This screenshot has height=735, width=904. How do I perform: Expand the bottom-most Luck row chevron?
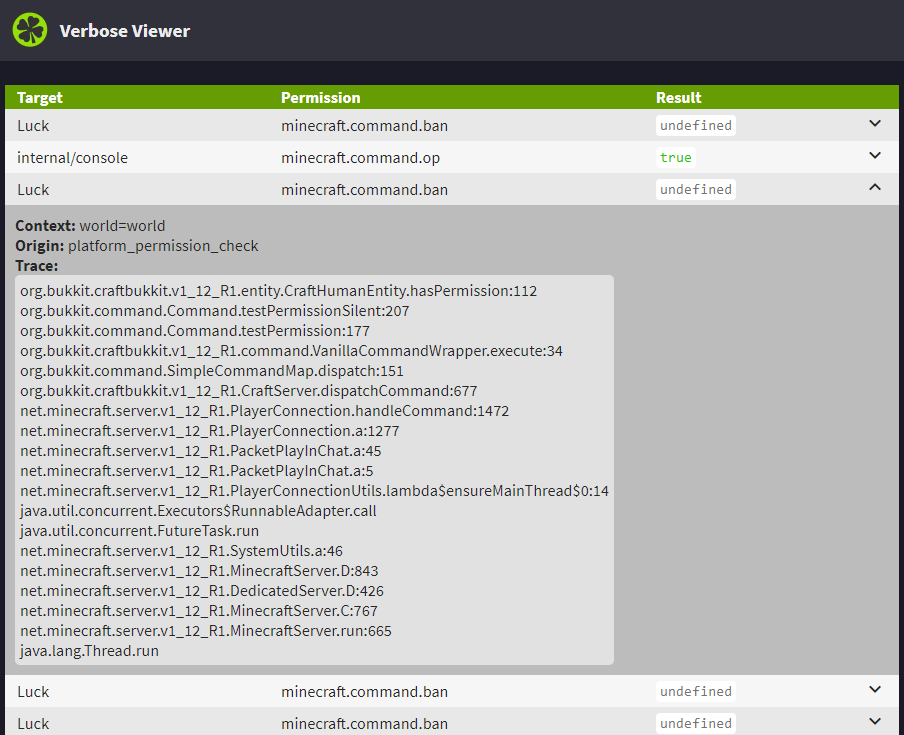(x=875, y=722)
